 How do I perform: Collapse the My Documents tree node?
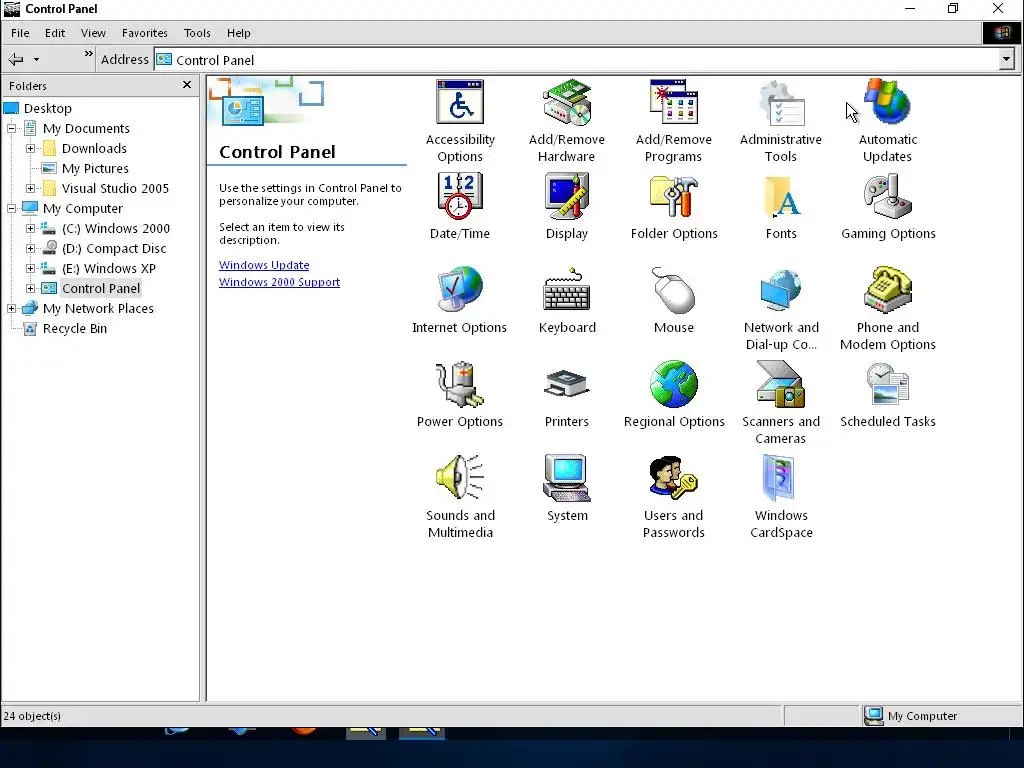click(12, 129)
